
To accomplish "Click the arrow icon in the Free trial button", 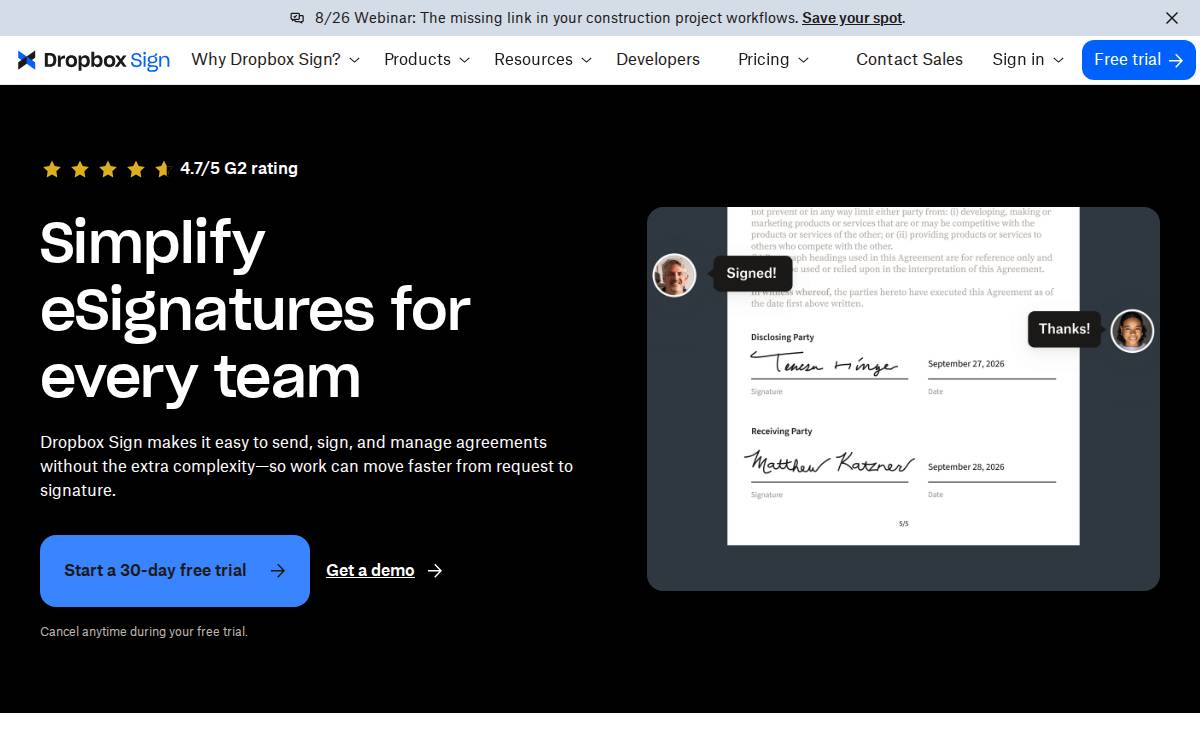I will 1176,60.
